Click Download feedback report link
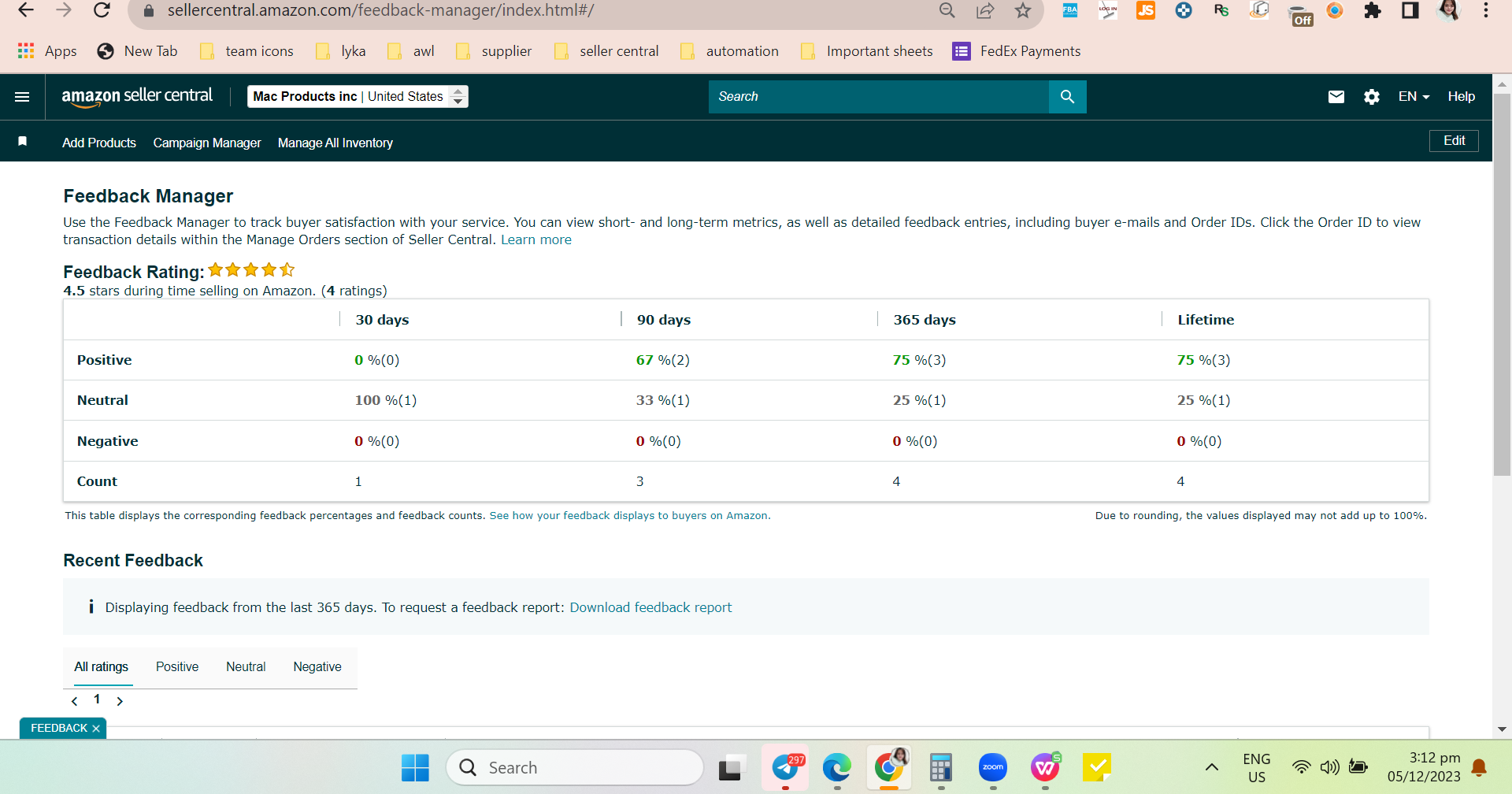Viewport: 1512px width, 794px height. click(650, 607)
